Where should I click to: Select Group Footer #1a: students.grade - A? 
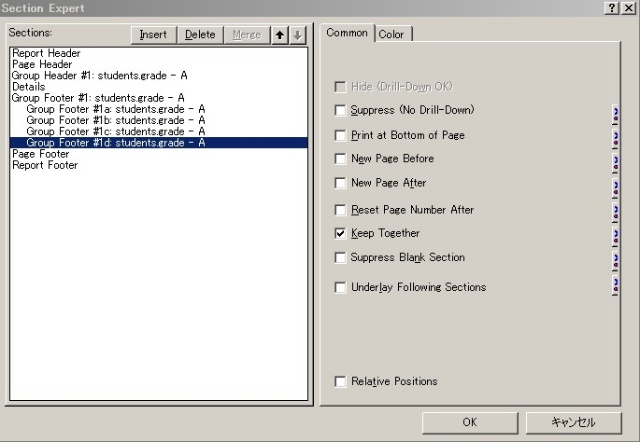pos(158,109)
